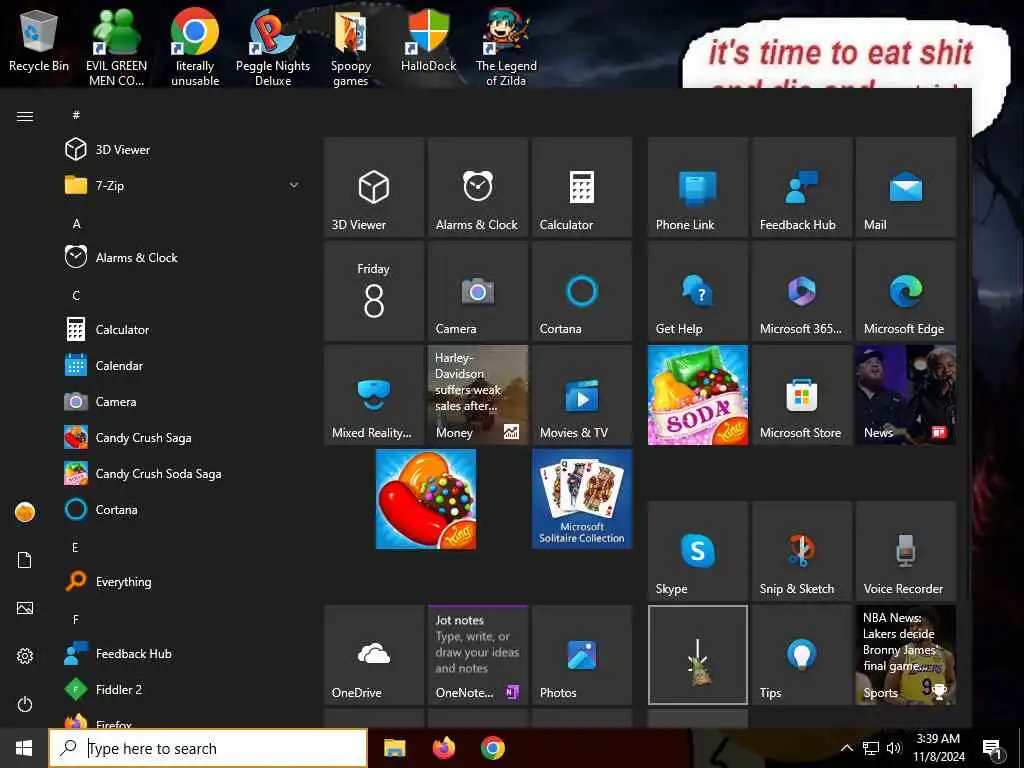
Task: Launch the Camera tile
Action: tap(477, 291)
